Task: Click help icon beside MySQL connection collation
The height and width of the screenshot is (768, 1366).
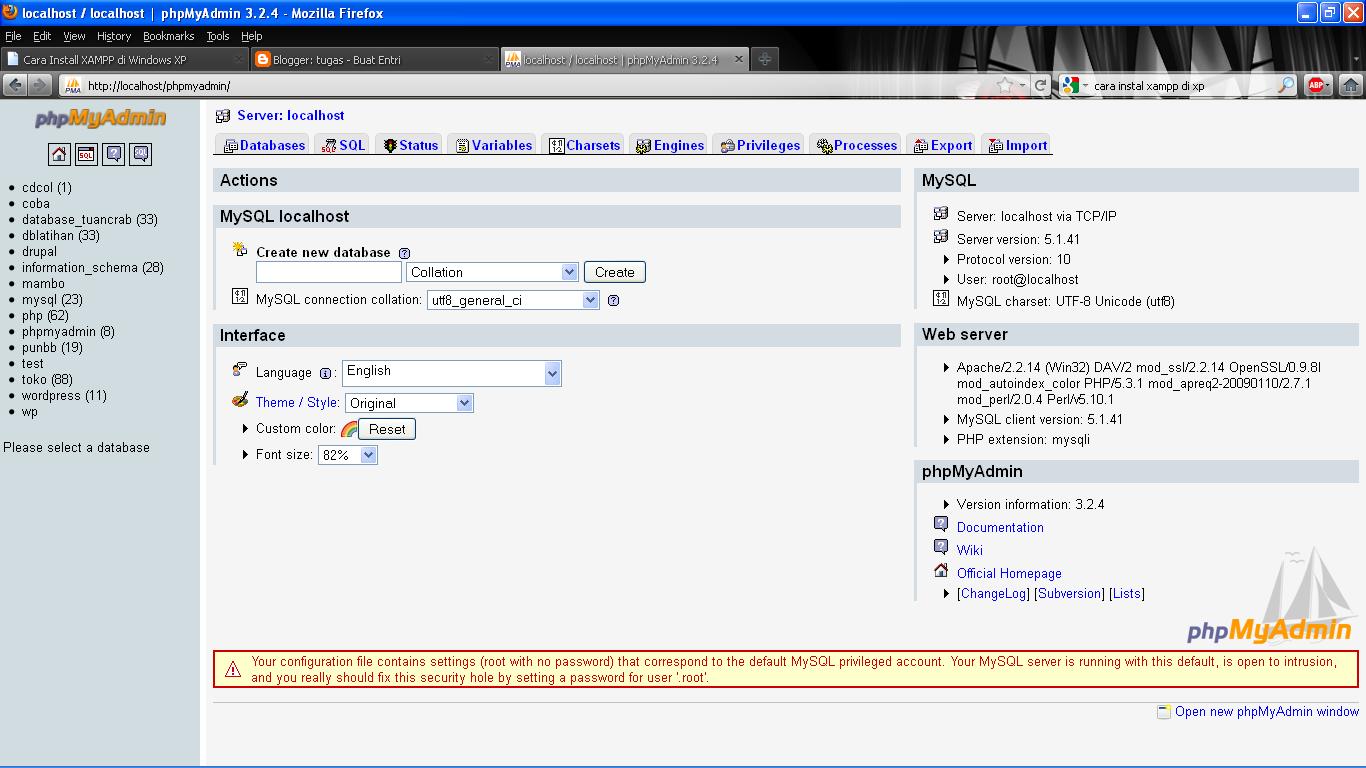Action: click(x=611, y=299)
